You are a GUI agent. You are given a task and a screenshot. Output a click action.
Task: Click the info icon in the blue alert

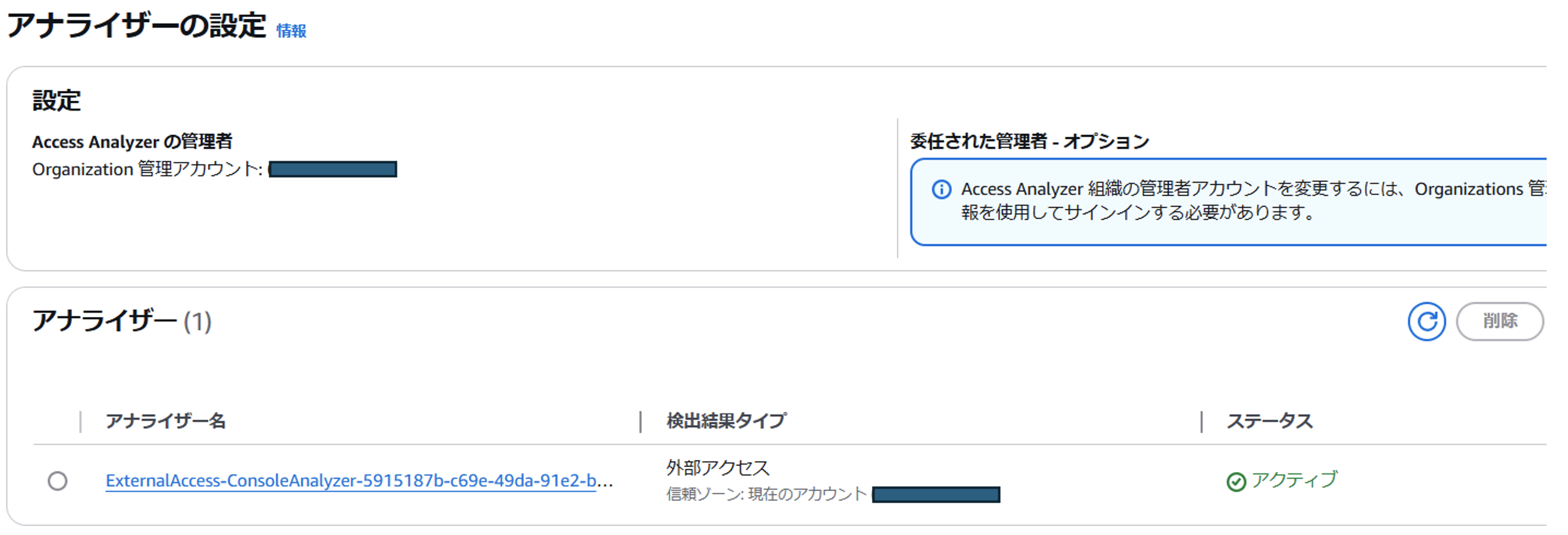click(941, 189)
